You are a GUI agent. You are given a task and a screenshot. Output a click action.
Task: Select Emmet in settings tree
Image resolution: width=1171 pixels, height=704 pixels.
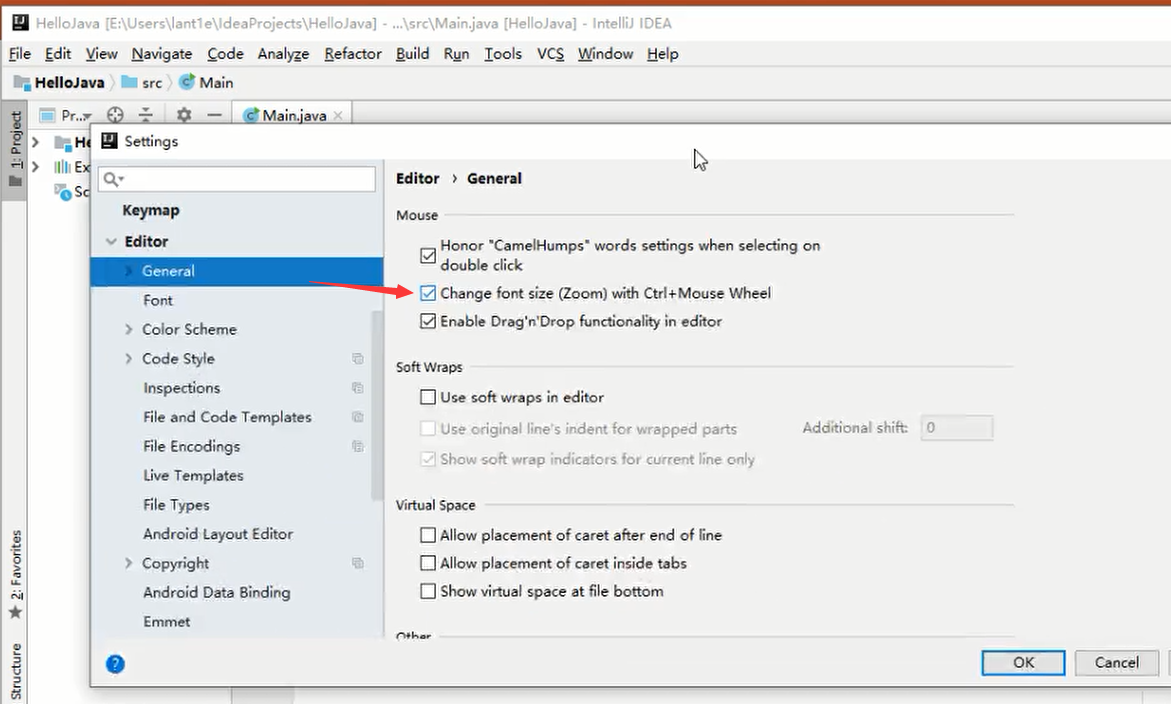(167, 622)
